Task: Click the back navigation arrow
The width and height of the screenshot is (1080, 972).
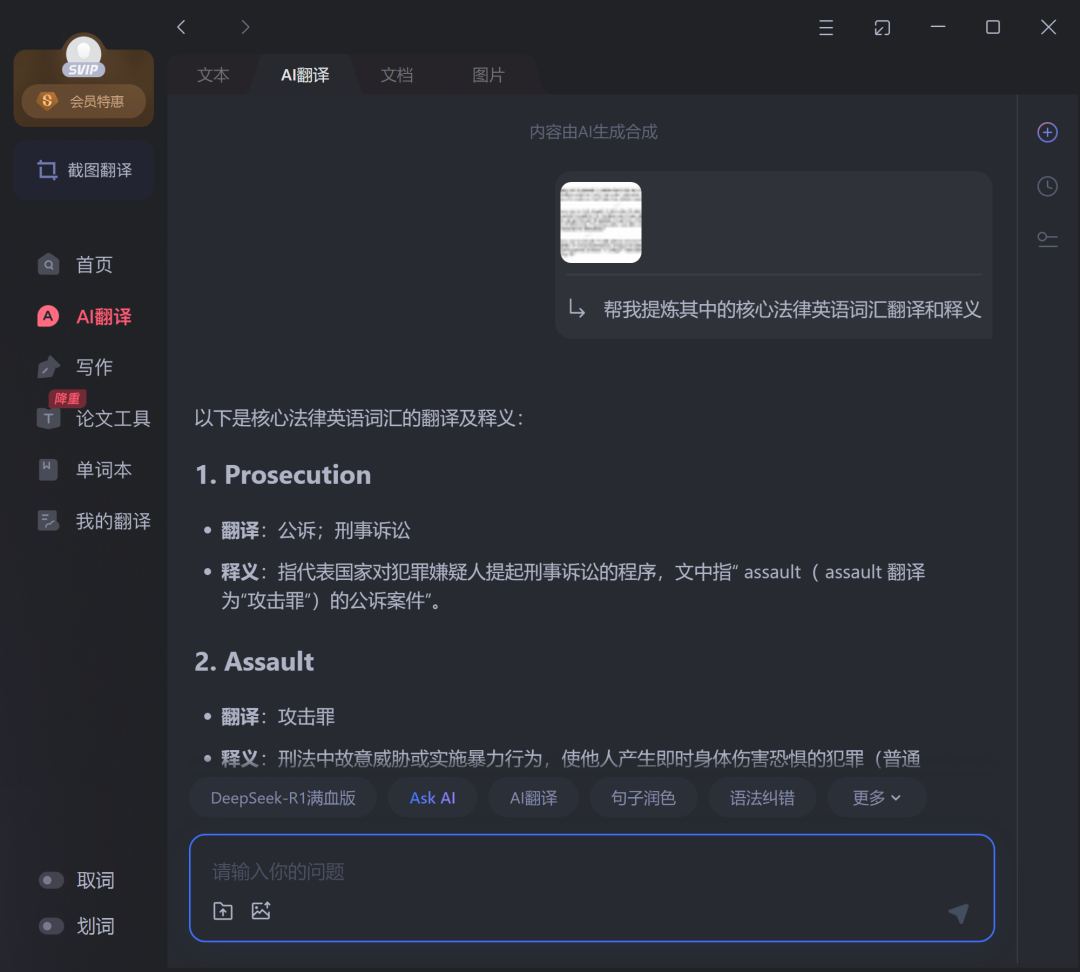Action: point(181,27)
